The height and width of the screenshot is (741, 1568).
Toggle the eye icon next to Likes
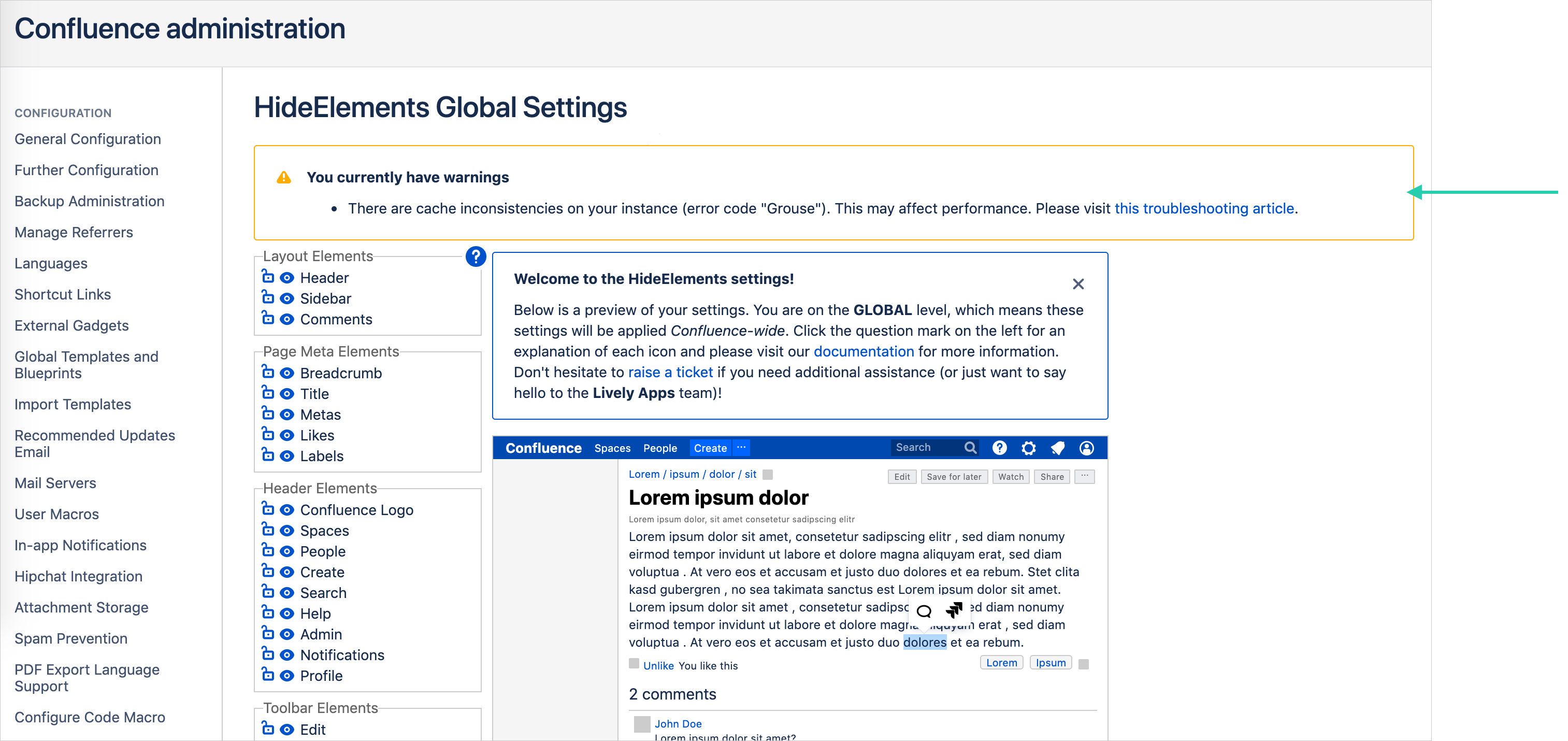[286, 435]
